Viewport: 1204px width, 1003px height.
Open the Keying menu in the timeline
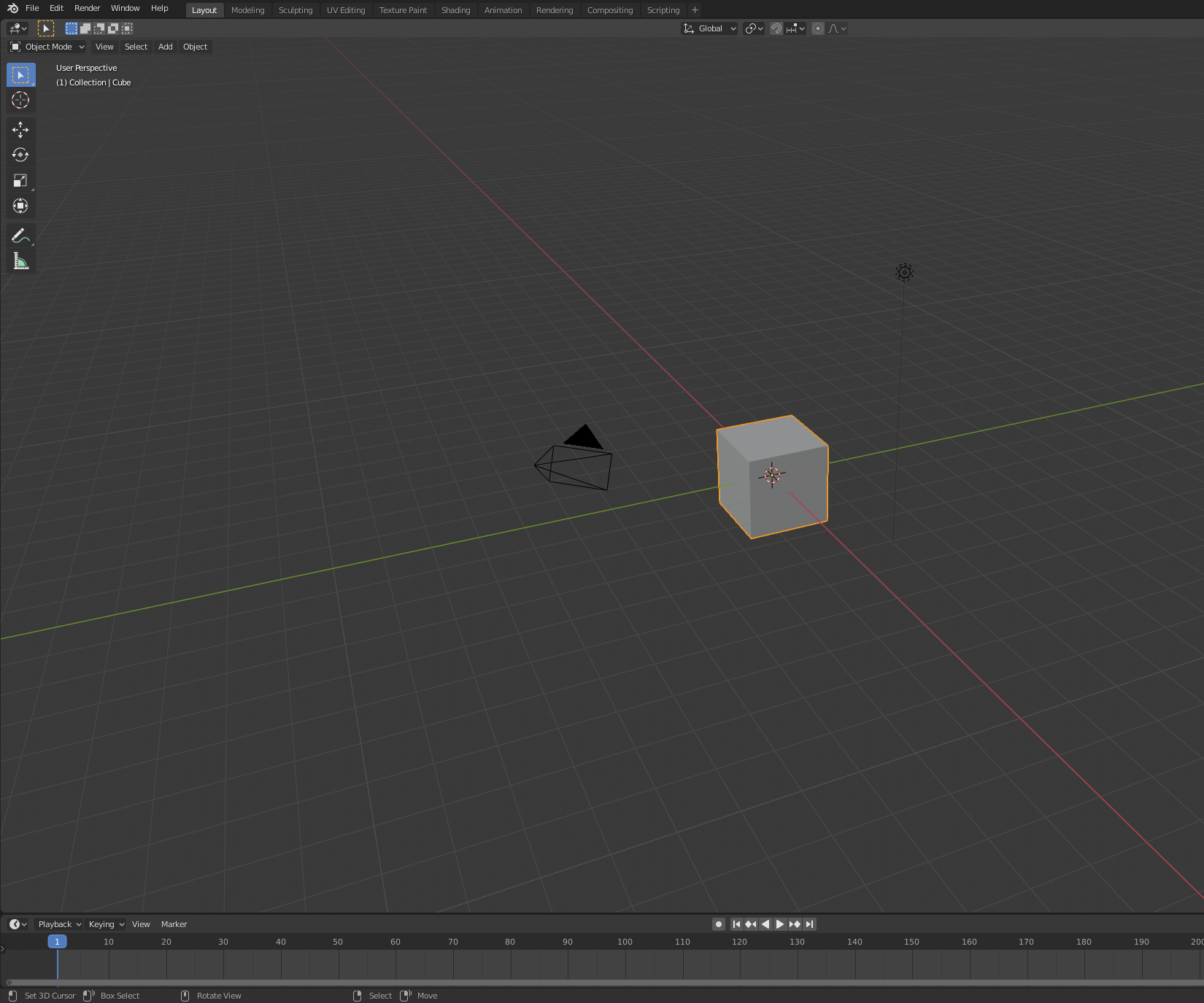click(x=105, y=924)
